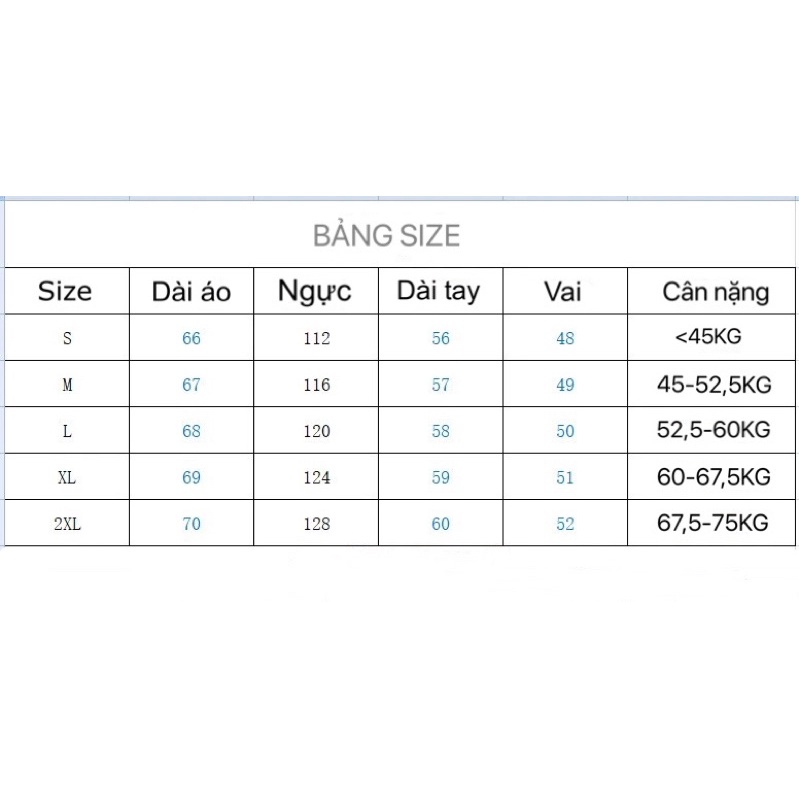Screen dimensions: 799x799
Task: Select the XL size row label
Action: tap(67, 478)
